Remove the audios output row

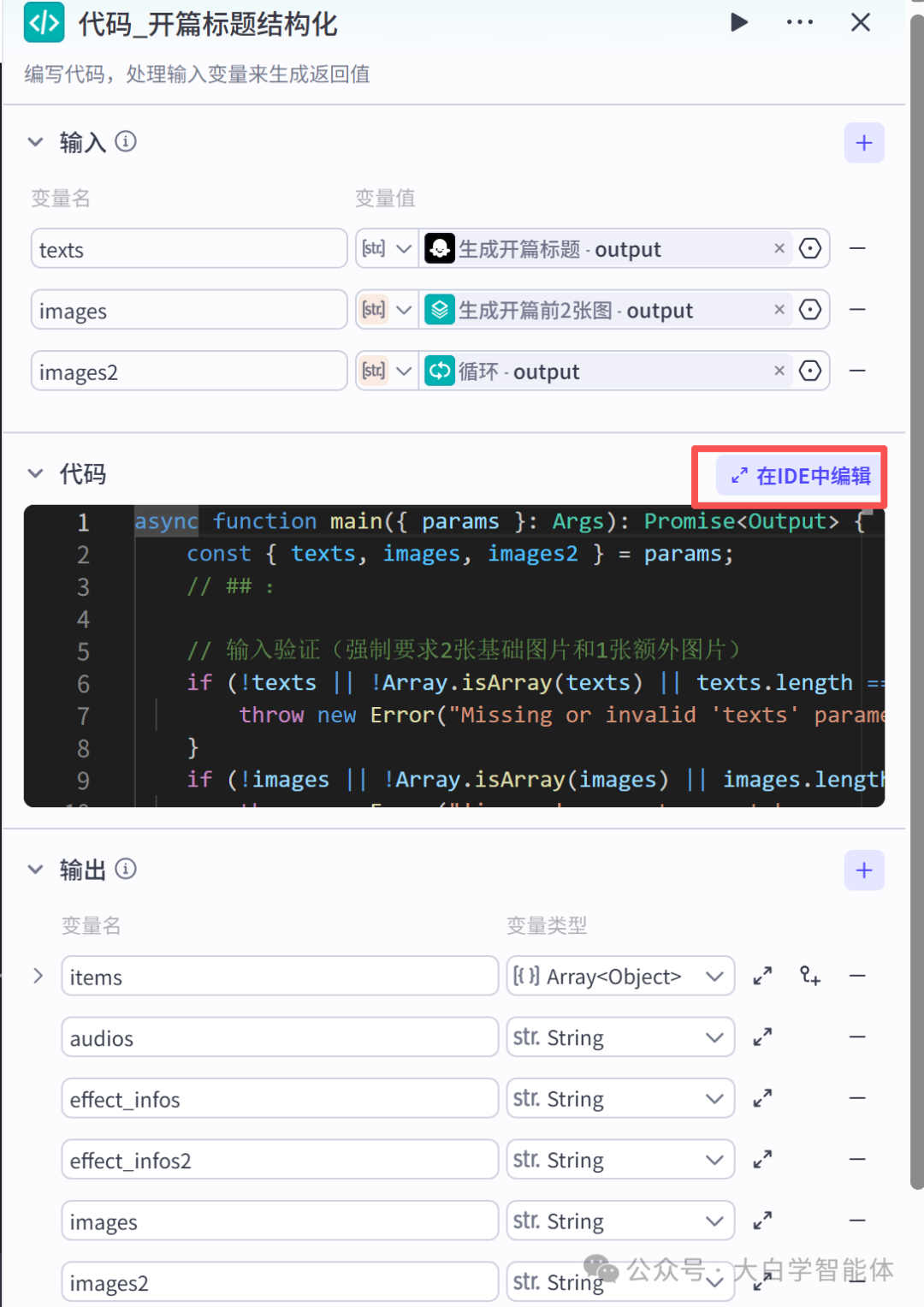[857, 1037]
